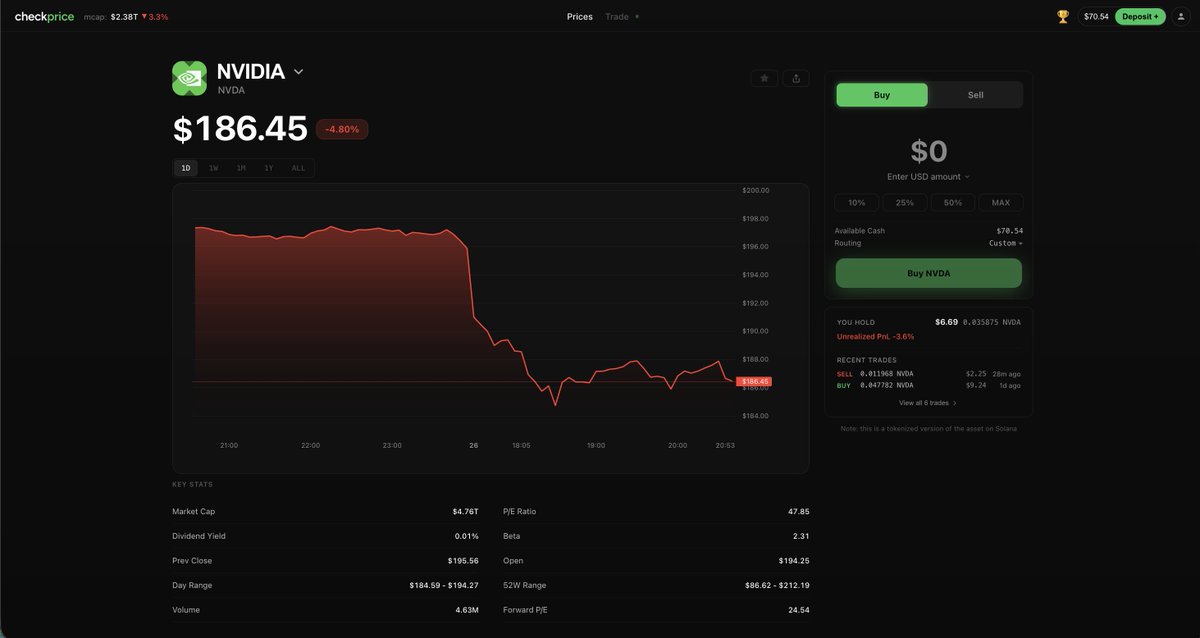The image size is (1200, 638).
Task: Click the Deposit + button
Action: [1140, 16]
